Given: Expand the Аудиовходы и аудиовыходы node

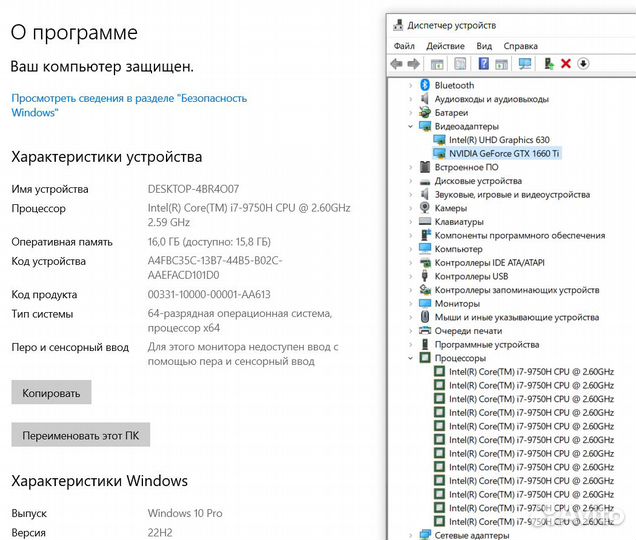Looking at the screenshot, I should [x=410, y=99].
